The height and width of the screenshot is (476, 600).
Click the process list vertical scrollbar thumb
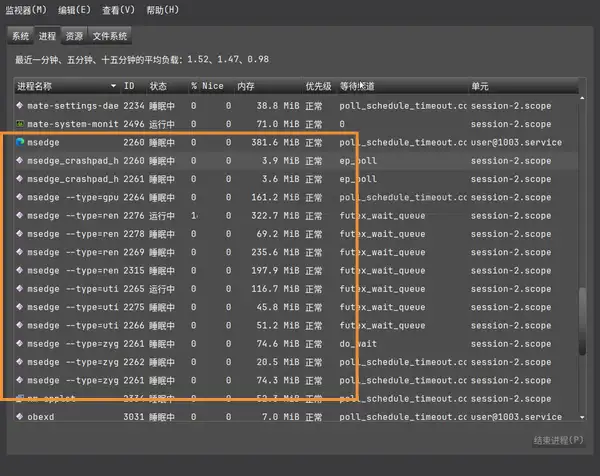click(582, 321)
